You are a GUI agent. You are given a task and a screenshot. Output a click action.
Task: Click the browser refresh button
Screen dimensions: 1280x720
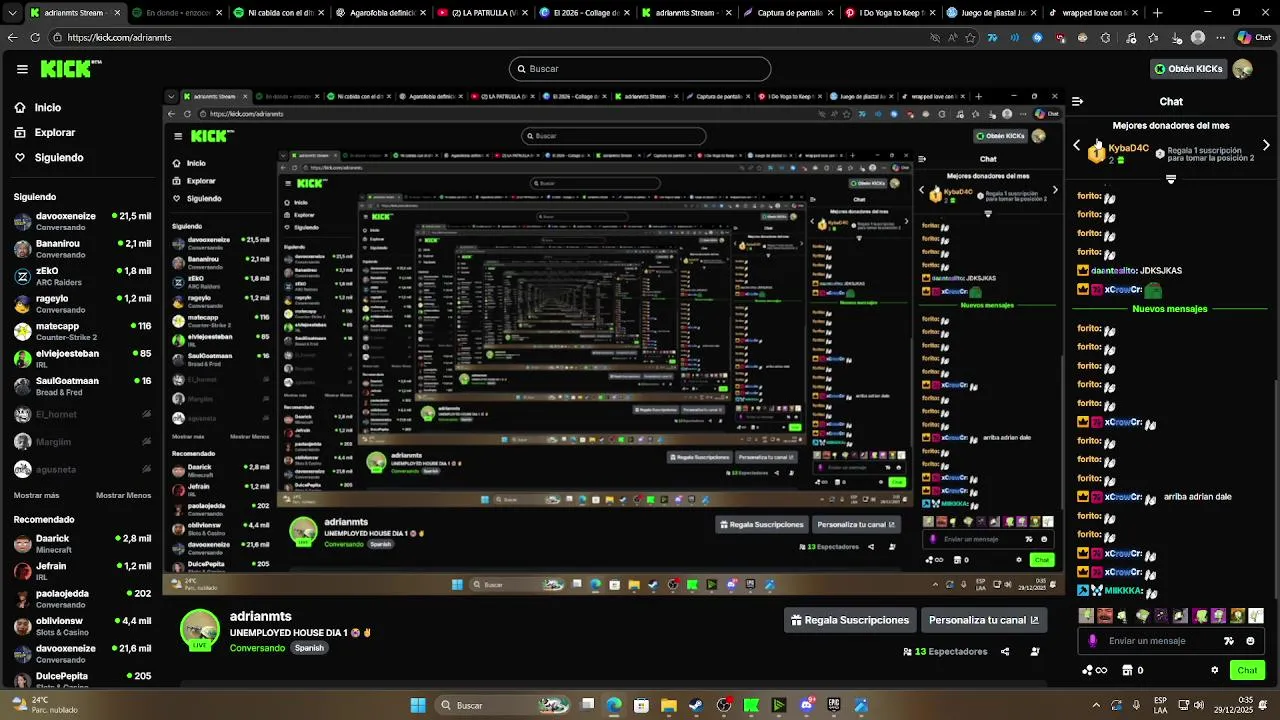click(x=35, y=38)
